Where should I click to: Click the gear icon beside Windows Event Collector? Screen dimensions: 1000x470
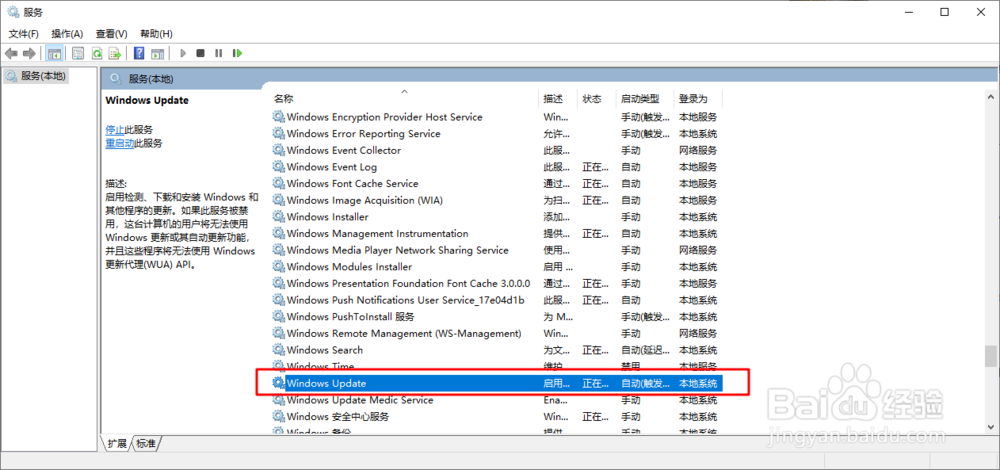279,150
